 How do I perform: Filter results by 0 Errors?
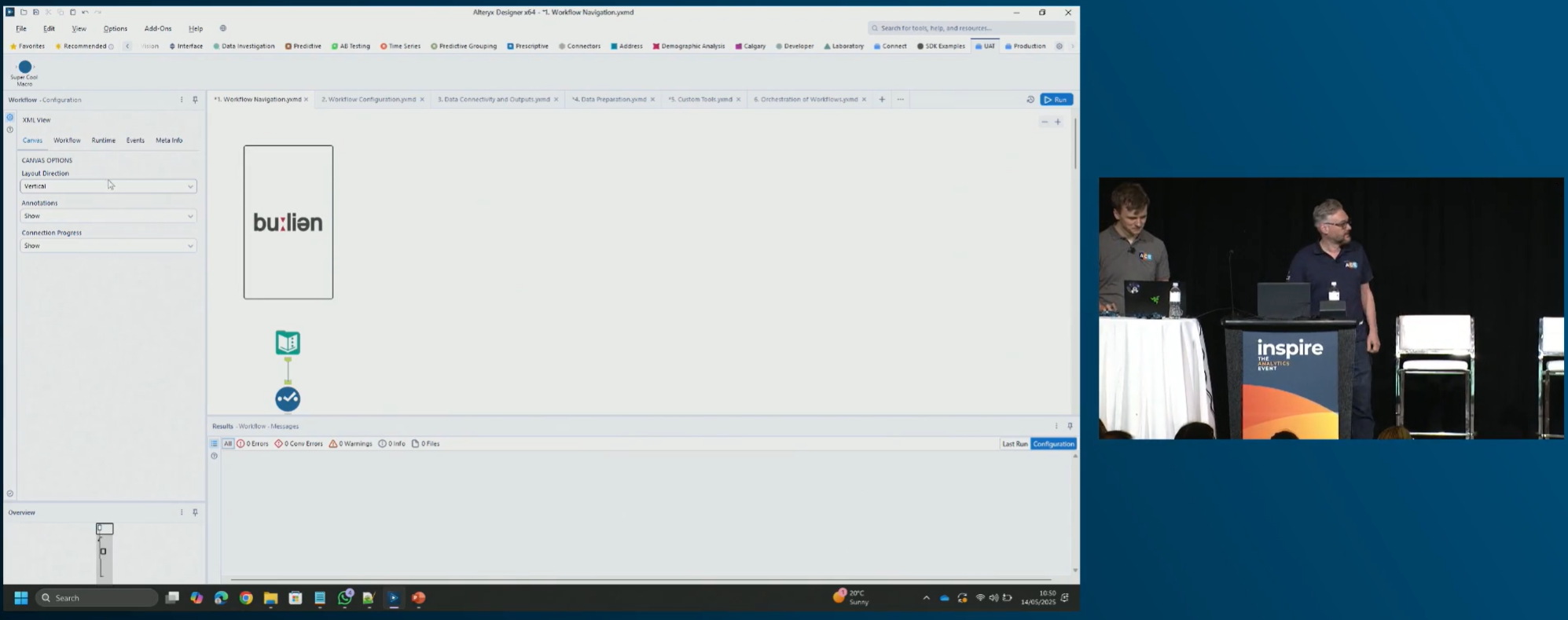[252, 444]
